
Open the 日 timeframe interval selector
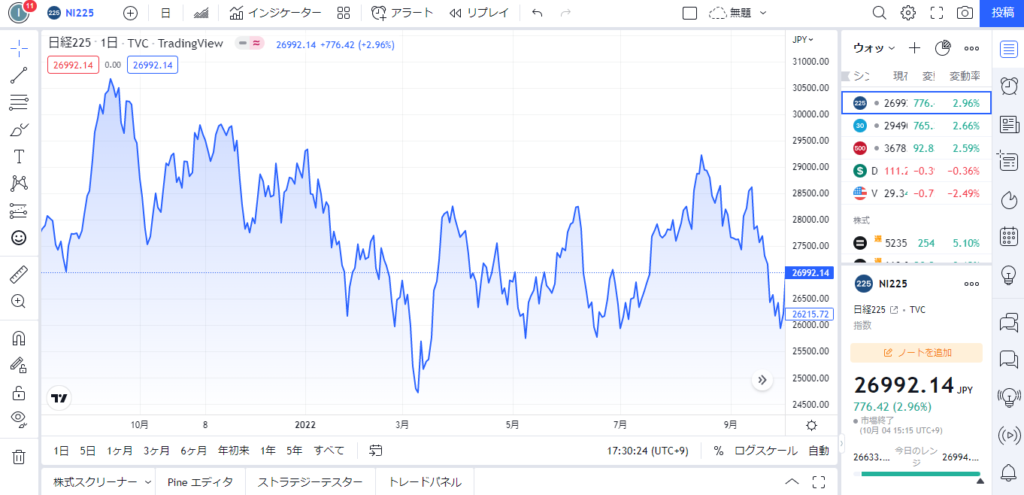coord(166,12)
